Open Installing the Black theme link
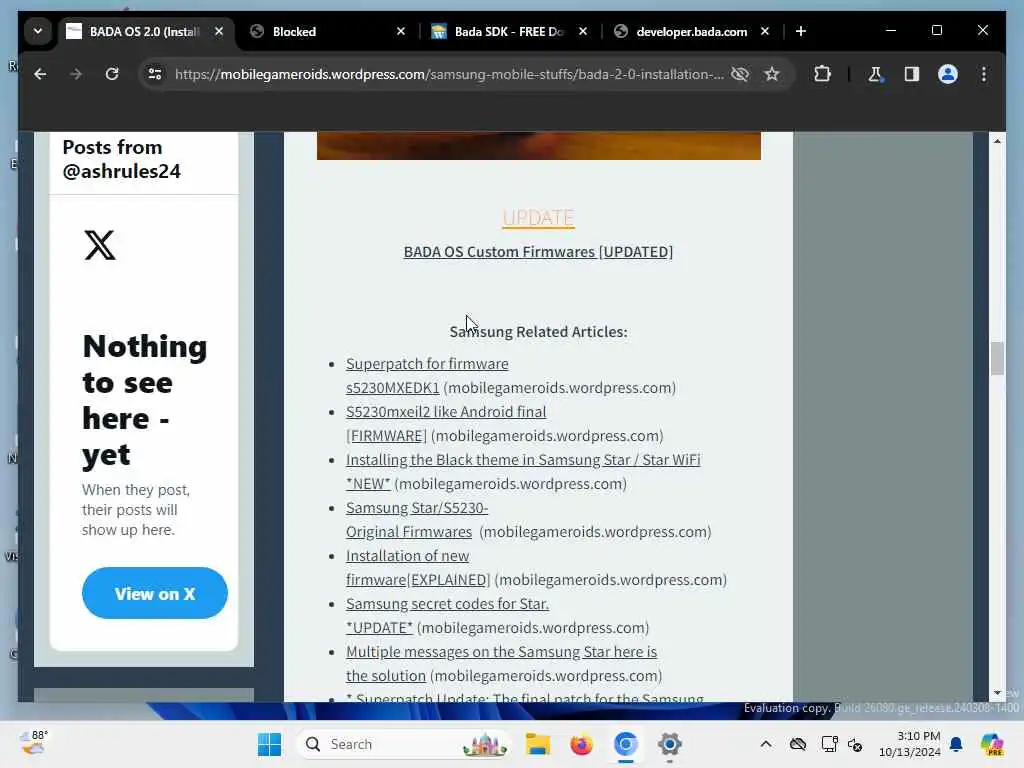 pos(523,472)
